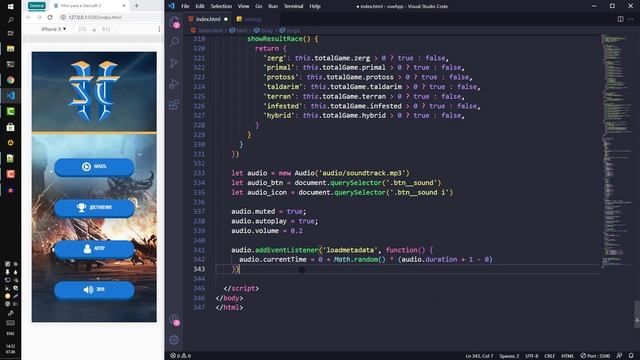
Task: Open the Run menu
Action: [273, 6]
